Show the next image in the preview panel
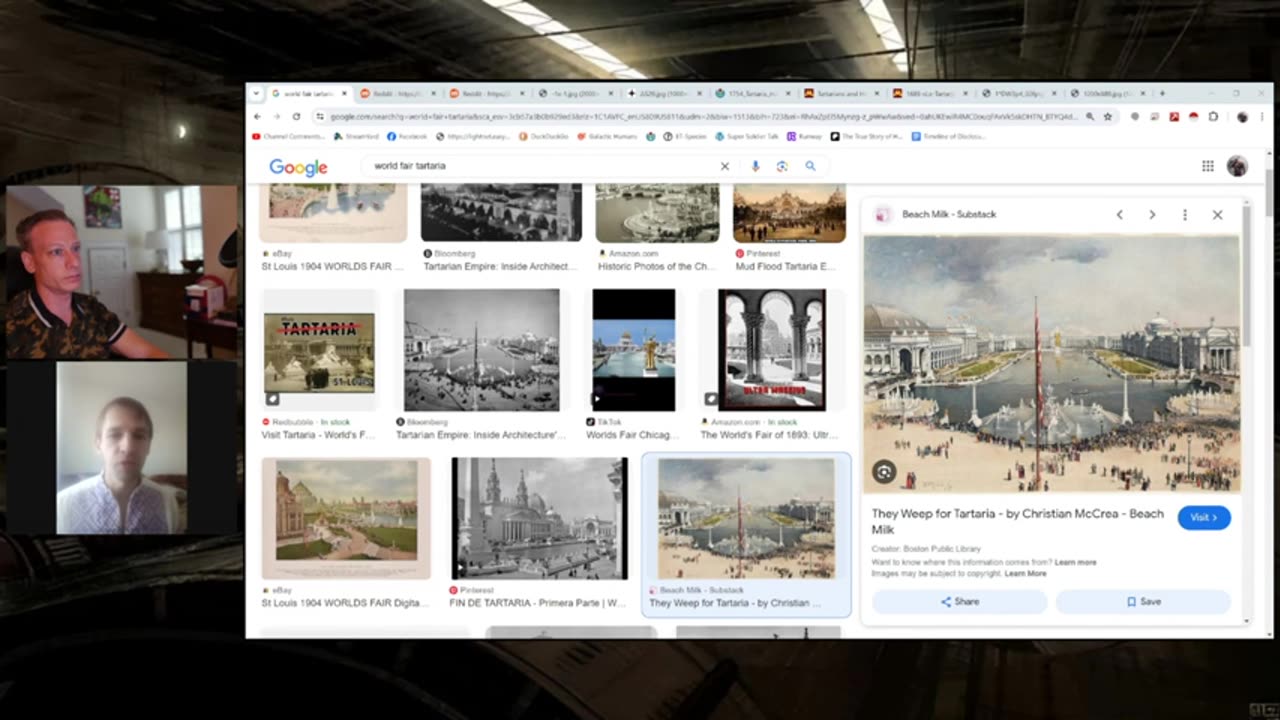This screenshot has width=1280, height=720. pyautogui.click(x=1152, y=214)
